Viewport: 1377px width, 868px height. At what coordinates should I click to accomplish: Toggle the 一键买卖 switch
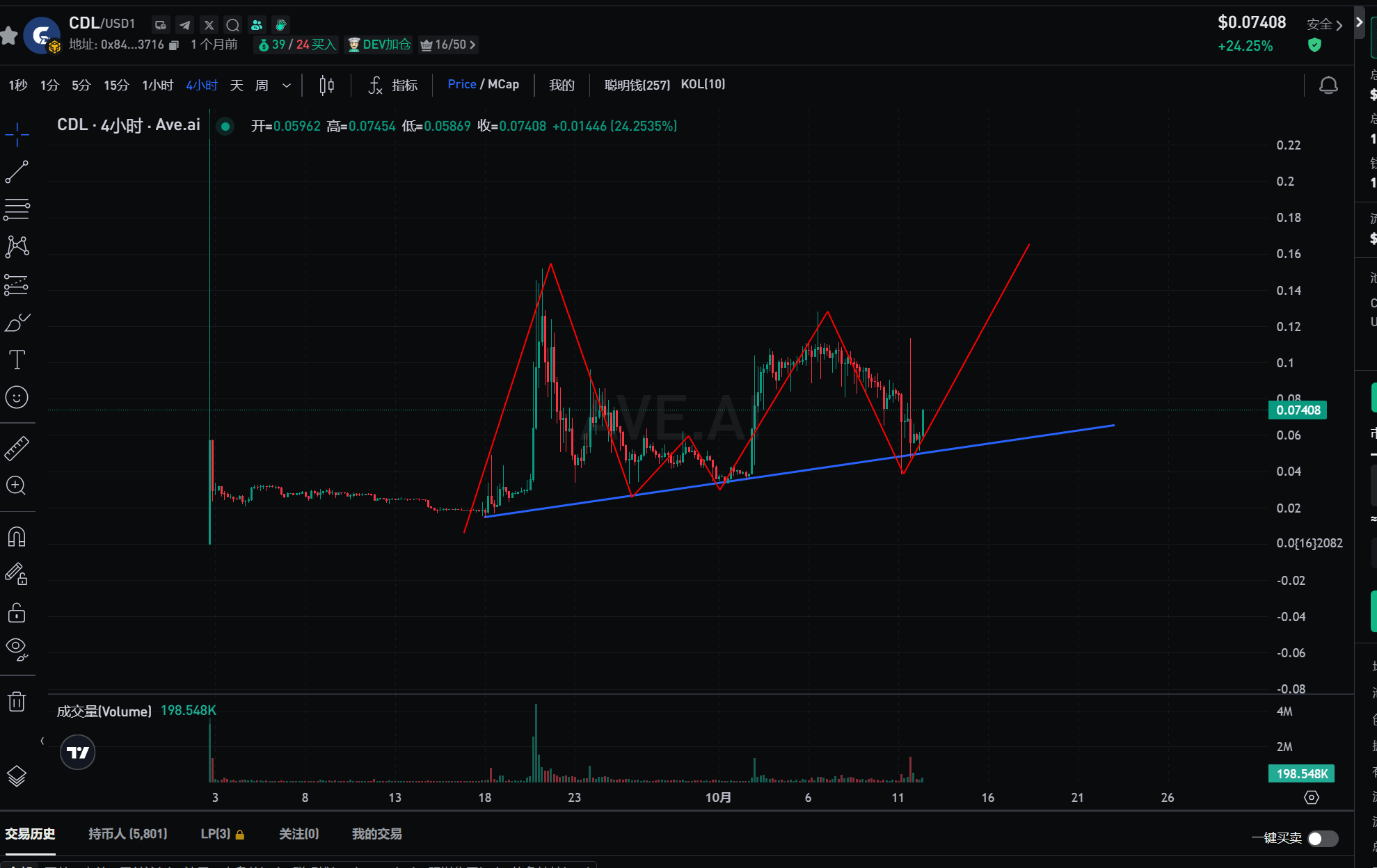1322,838
